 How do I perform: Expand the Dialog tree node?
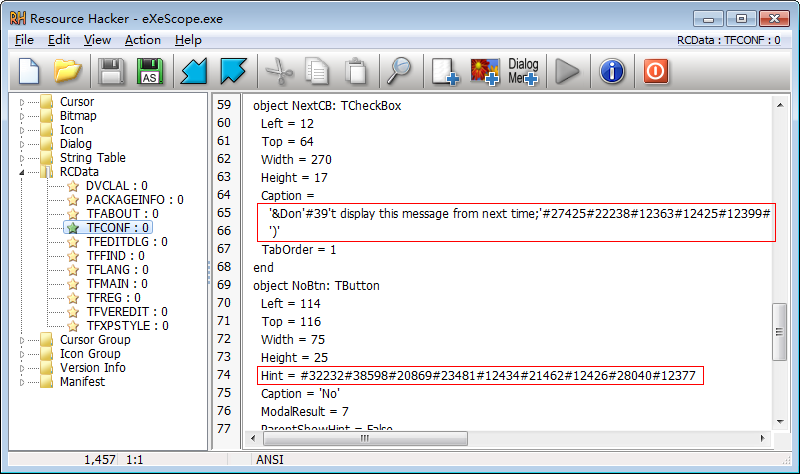22,144
